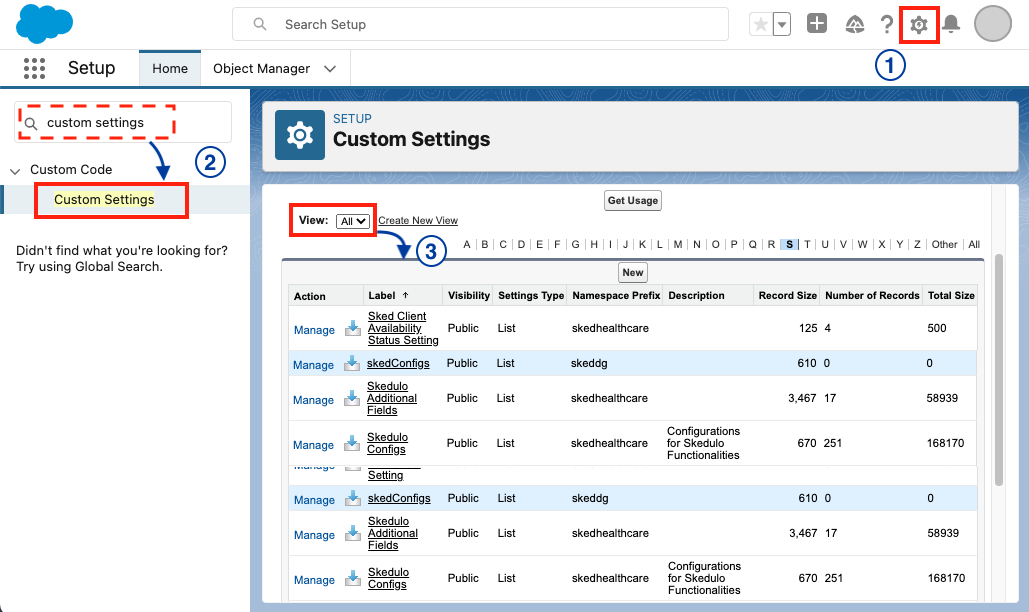Image resolution: width=1029 pixels, height=612 pixels.
Task: Add this page to favorites with star
Action: [x=761, y=24]
